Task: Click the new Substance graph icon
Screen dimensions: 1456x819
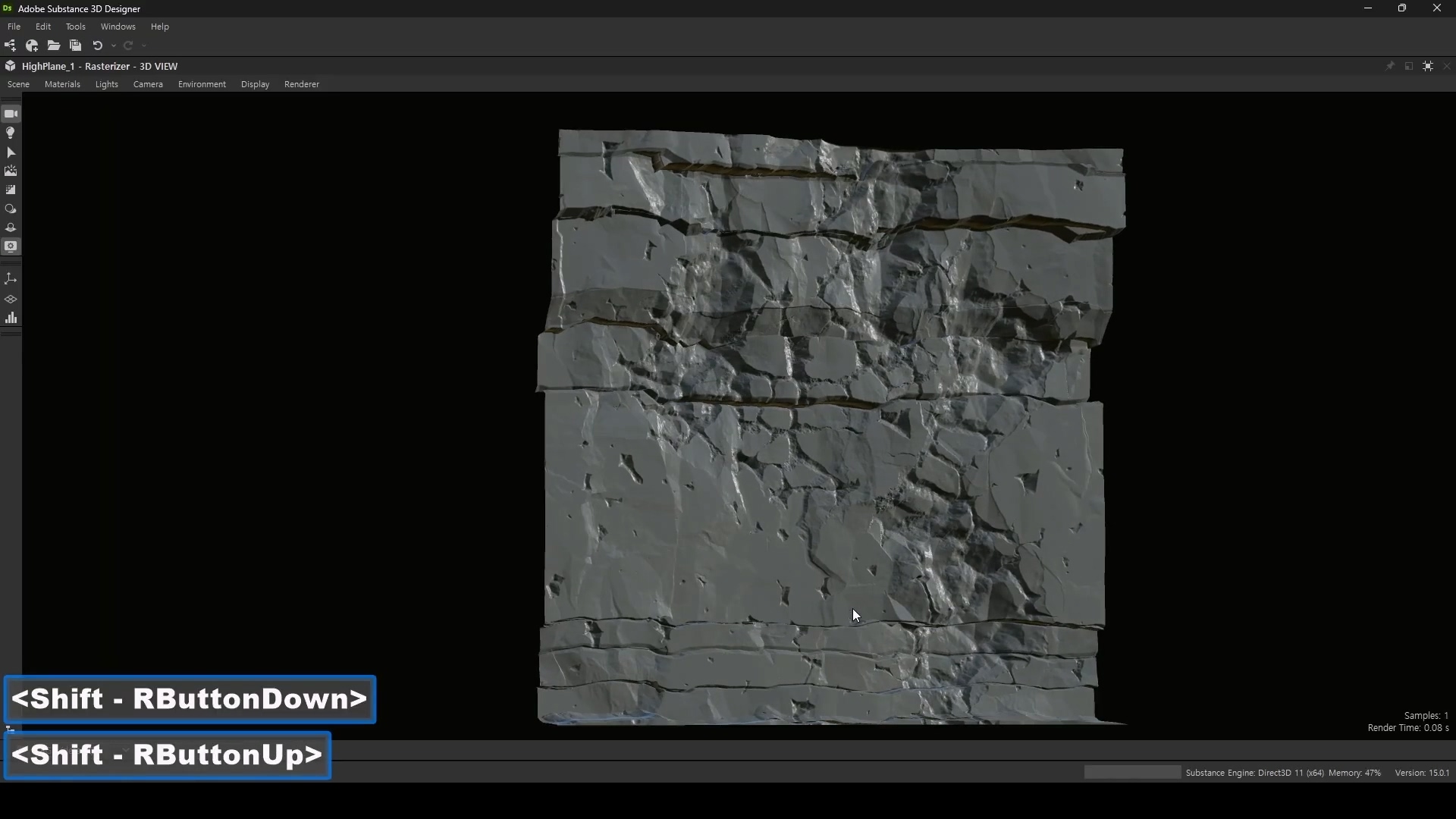Action: (x=10, y=45)
